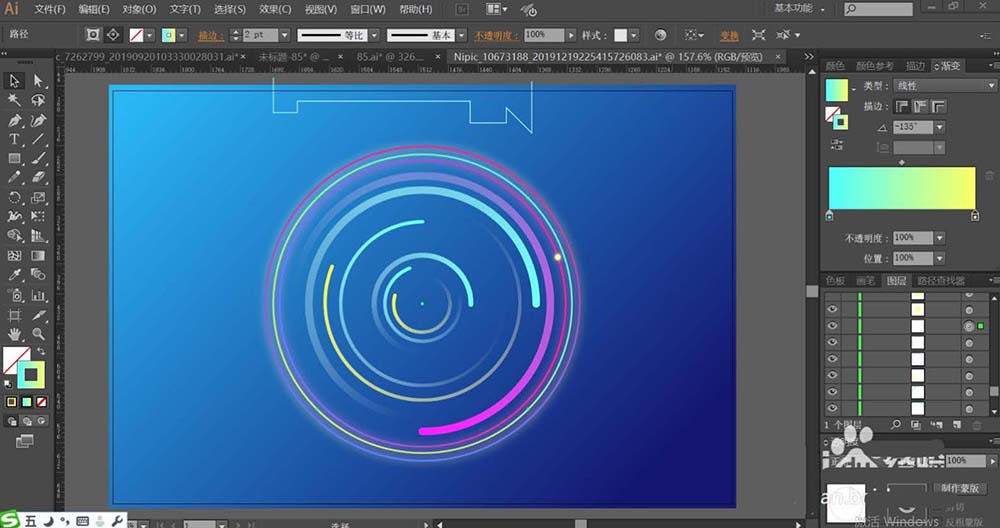This screenshot has height=528, width=1000.
Task: Select the Selection tool (black arrow)
Action: [x=15, y=81]
